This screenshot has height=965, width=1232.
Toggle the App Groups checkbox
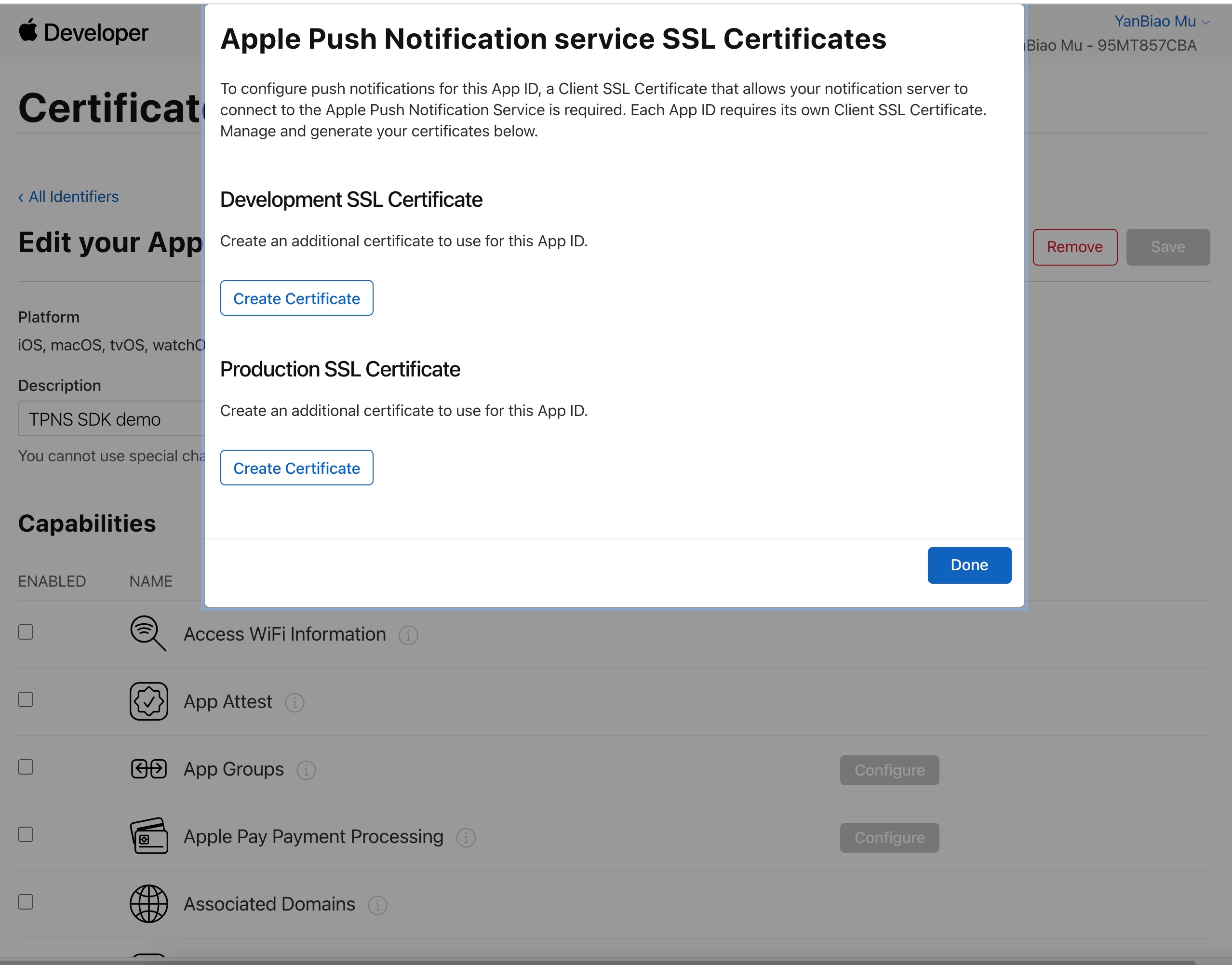pos(26,767)
